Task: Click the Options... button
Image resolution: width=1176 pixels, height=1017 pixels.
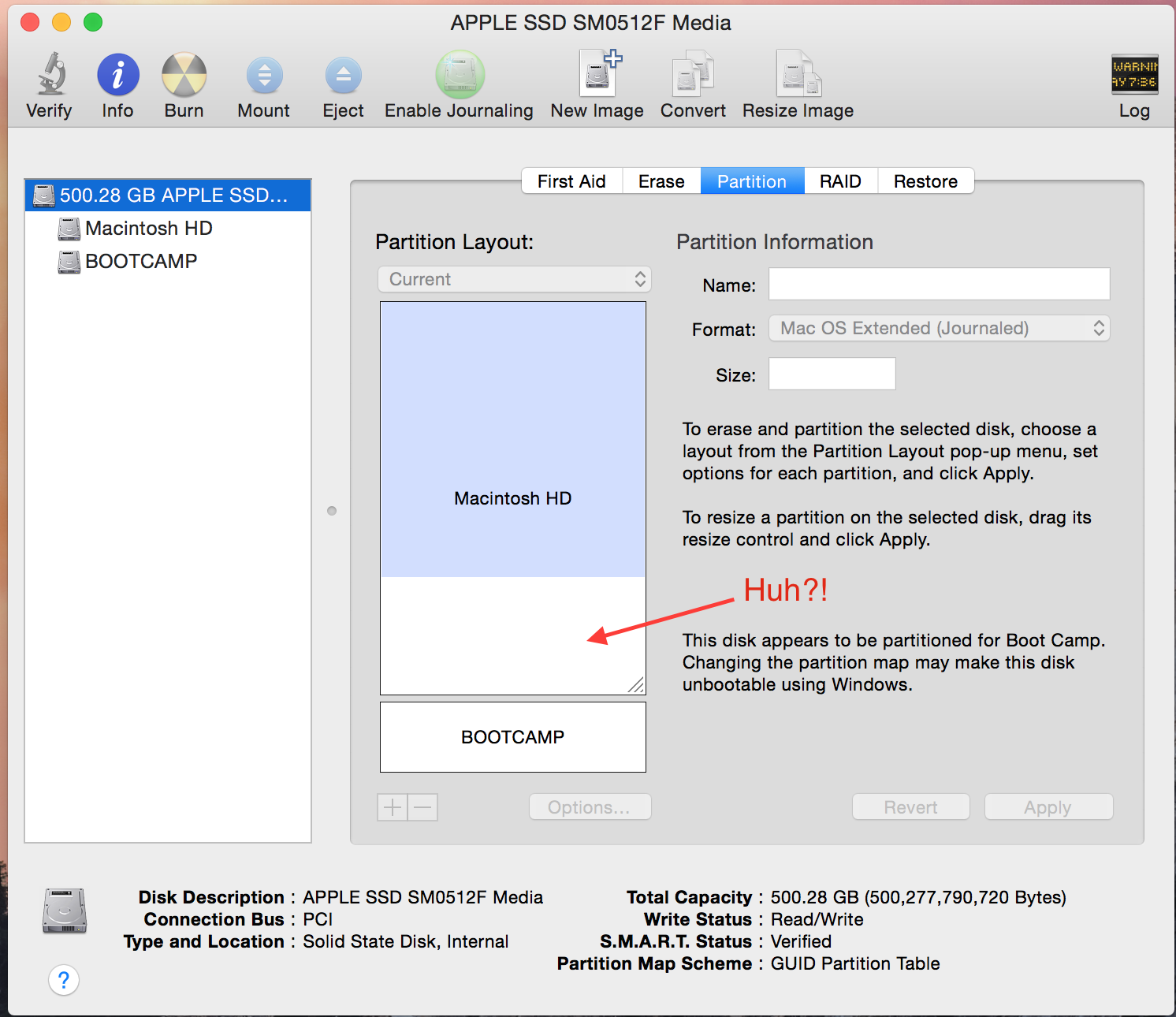Action: tap(590, 807)
